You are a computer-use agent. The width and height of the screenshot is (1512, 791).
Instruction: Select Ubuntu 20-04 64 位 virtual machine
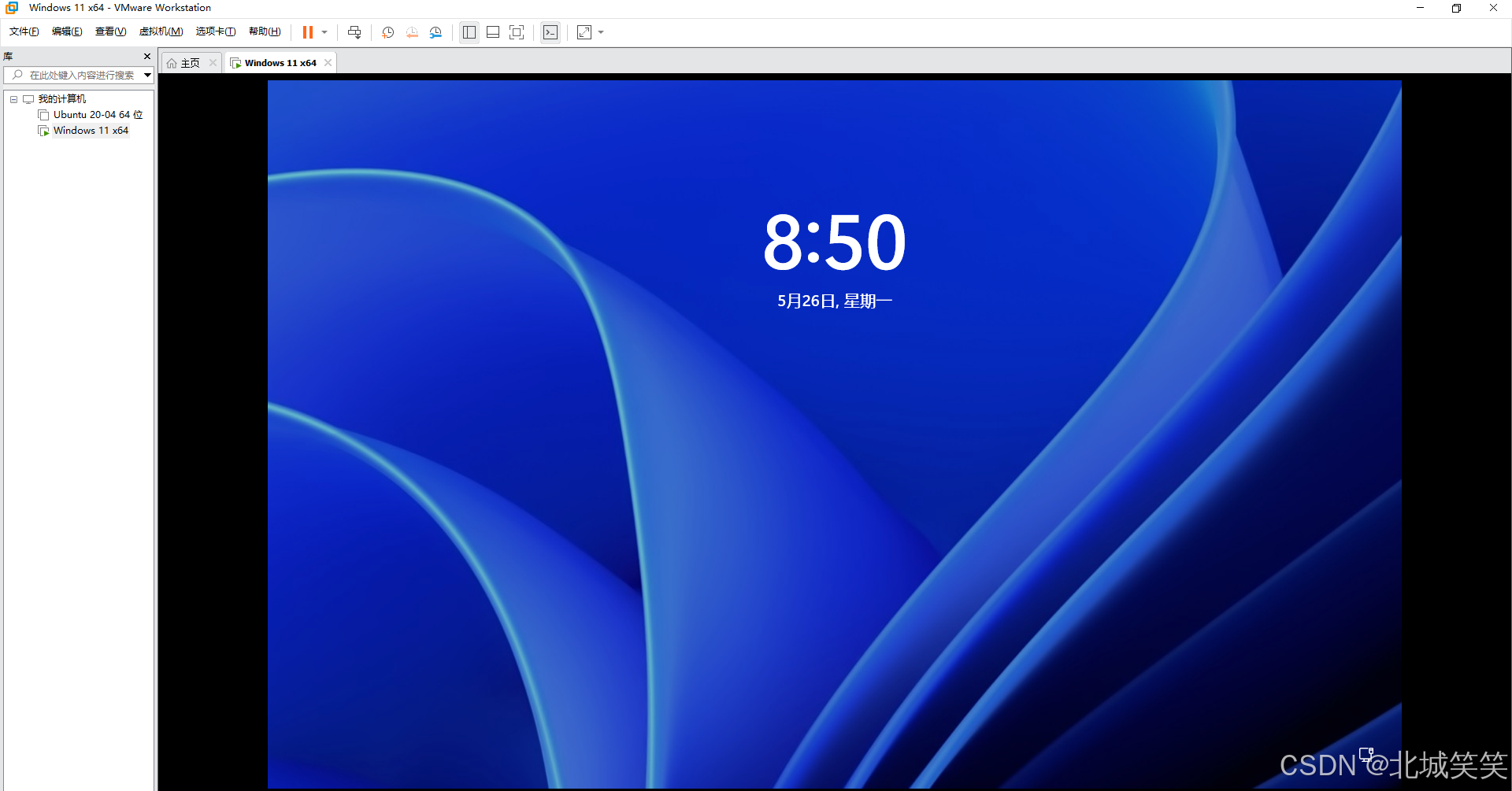click(x=98, y=115)
